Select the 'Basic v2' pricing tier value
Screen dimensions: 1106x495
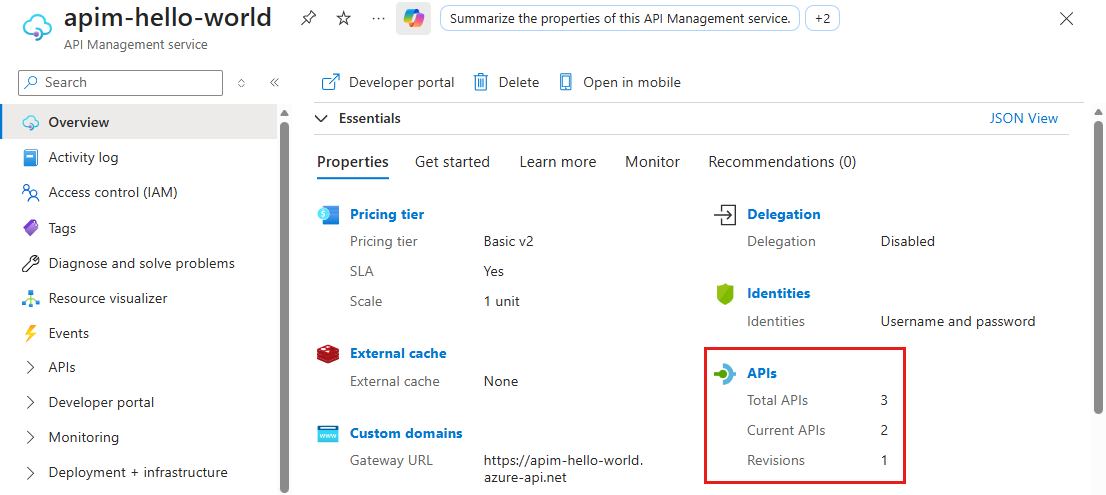pos(509,242)
